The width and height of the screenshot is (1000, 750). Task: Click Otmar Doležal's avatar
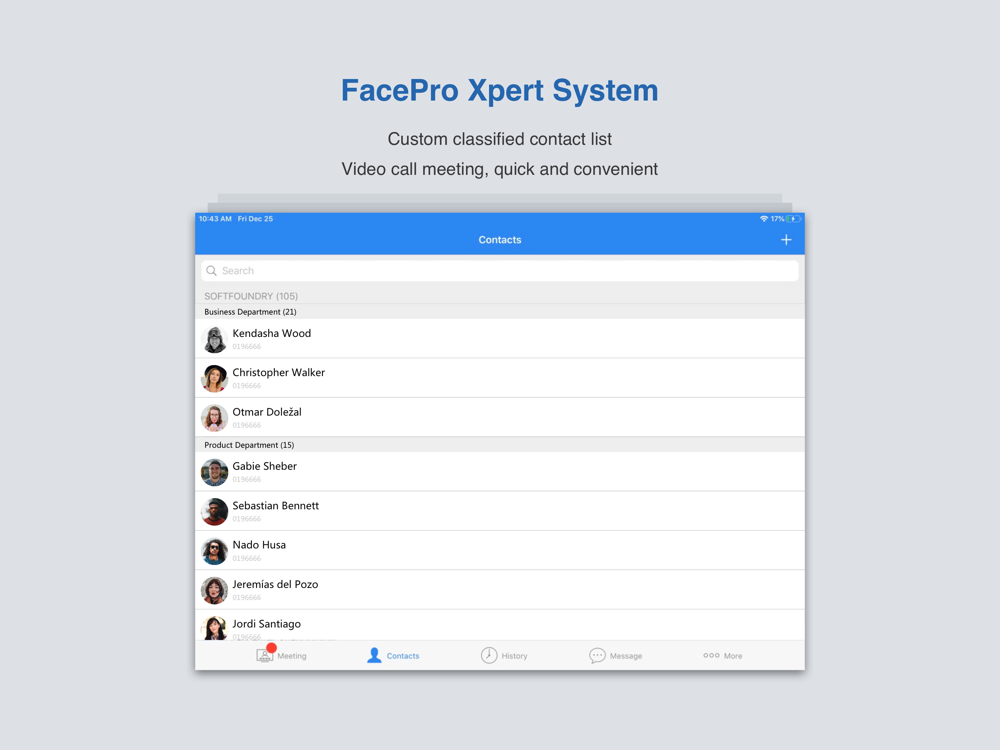(214, 418)
